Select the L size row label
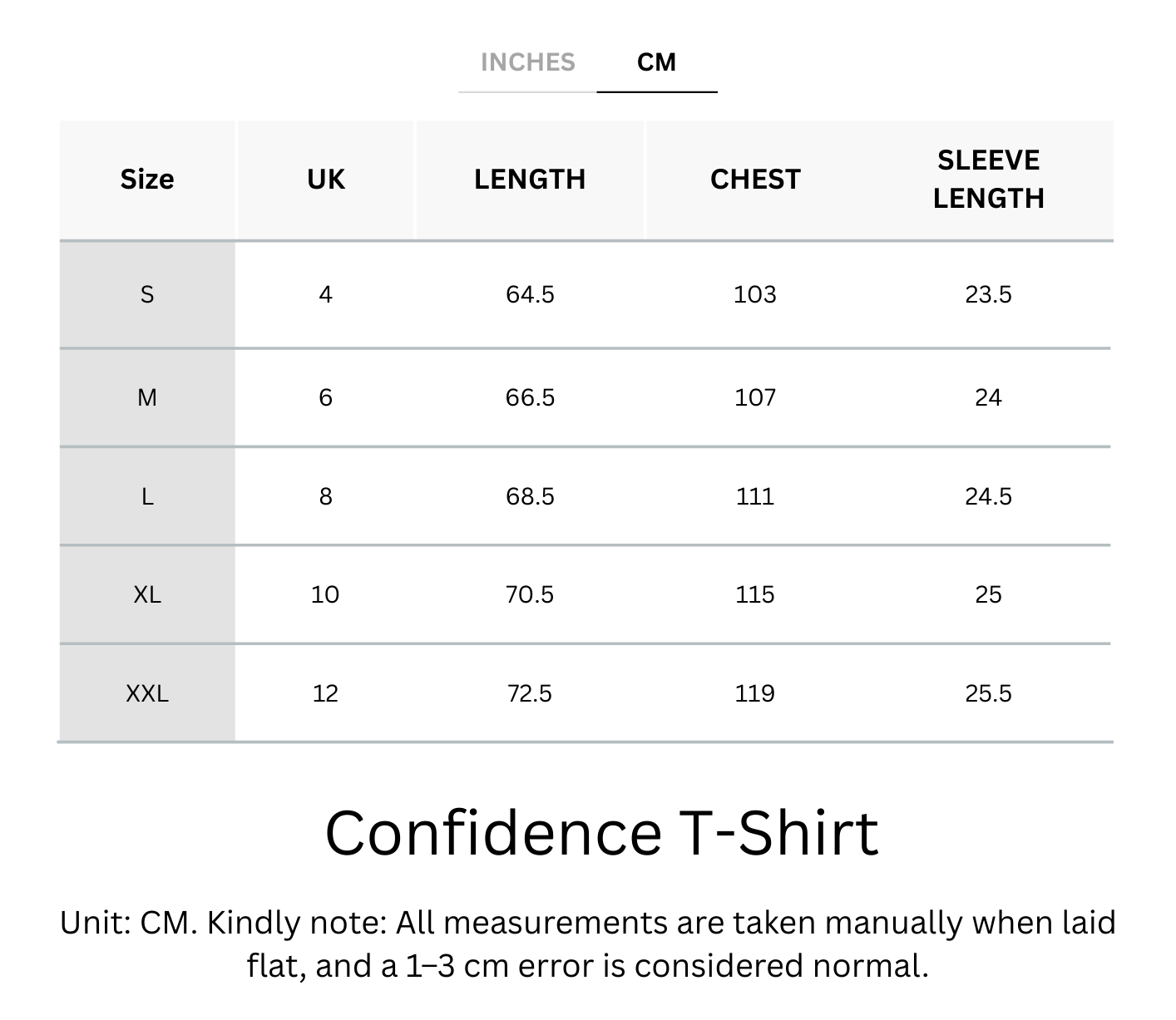The width and height of the screenshot is (1176, 1020). (x=147, y=496)
